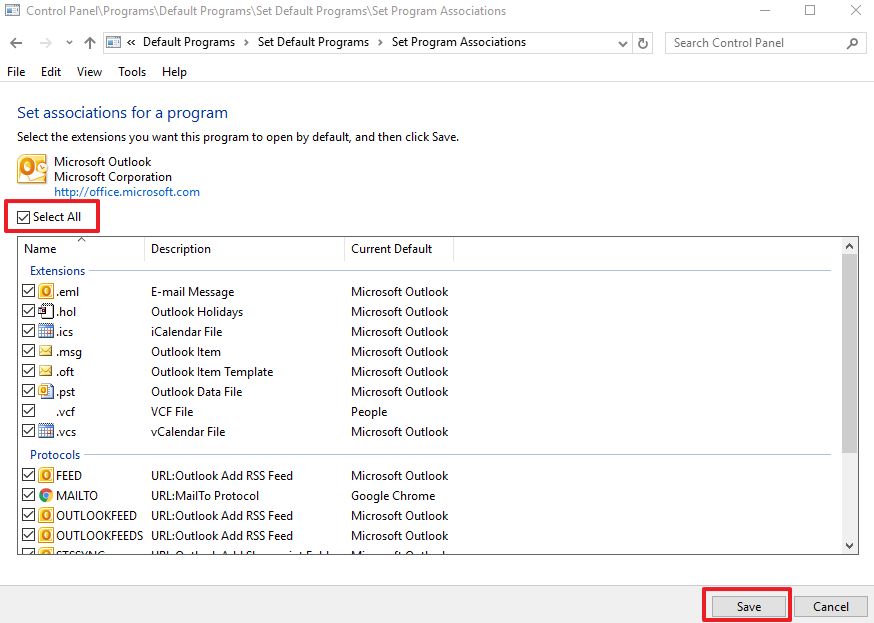
Task: Uncheck the FEED protocol checkbox
Action: click(x=28, y=475)
